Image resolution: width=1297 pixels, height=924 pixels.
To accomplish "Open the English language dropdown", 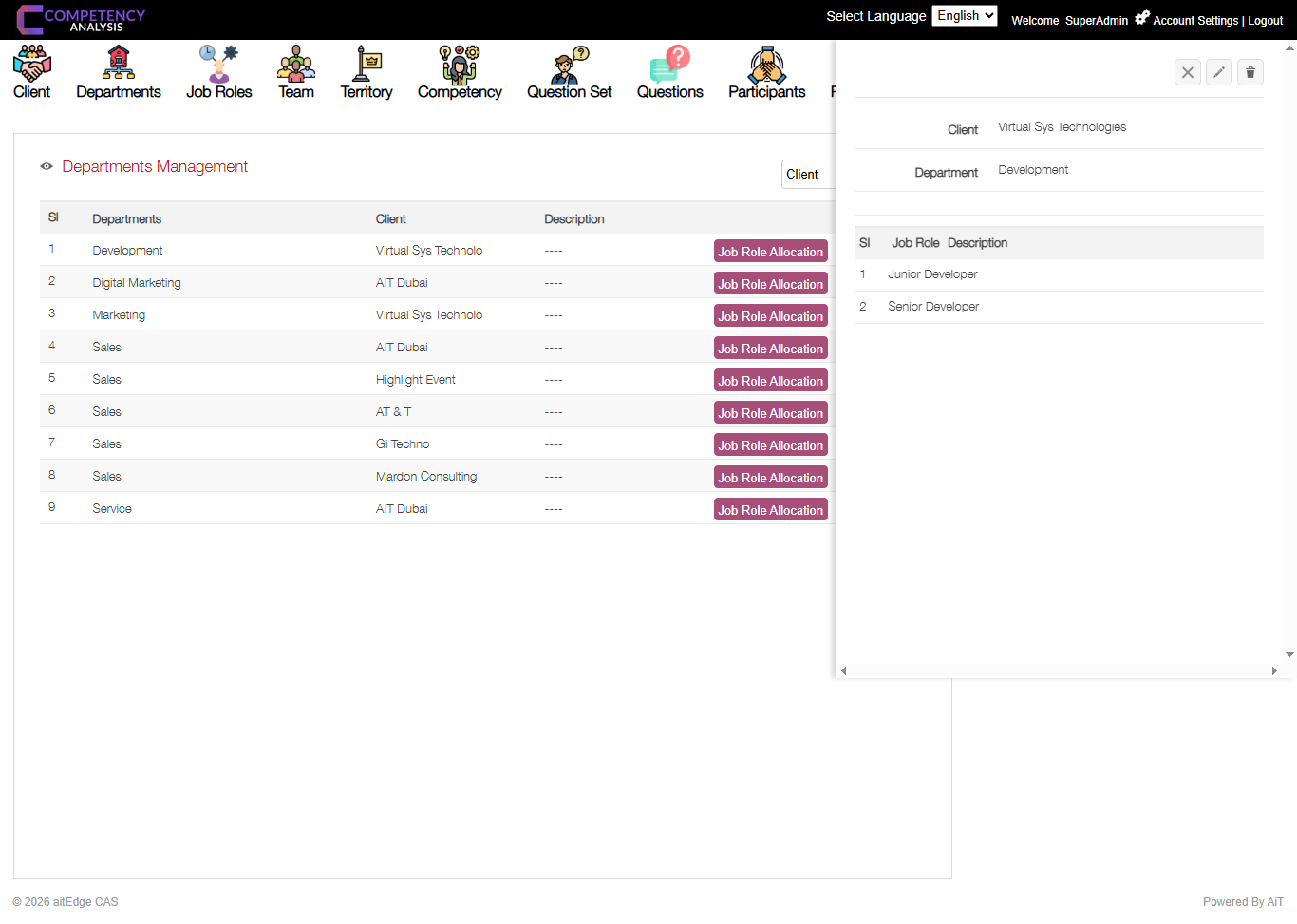I will coord(964,15).
